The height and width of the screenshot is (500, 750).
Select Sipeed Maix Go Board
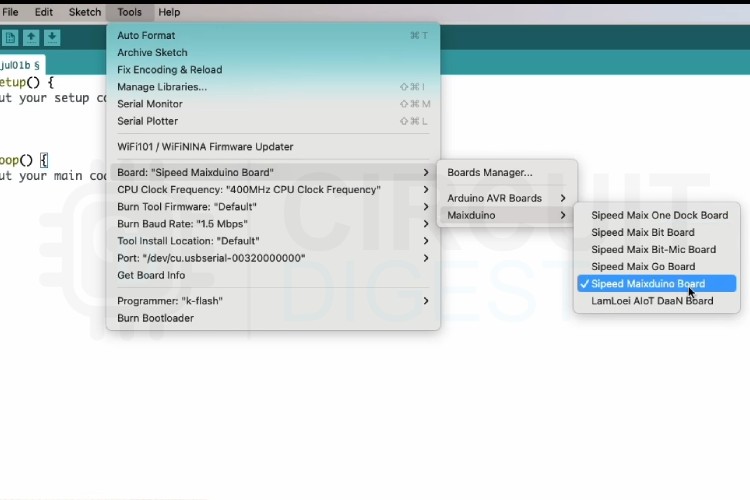click(657, 267)
